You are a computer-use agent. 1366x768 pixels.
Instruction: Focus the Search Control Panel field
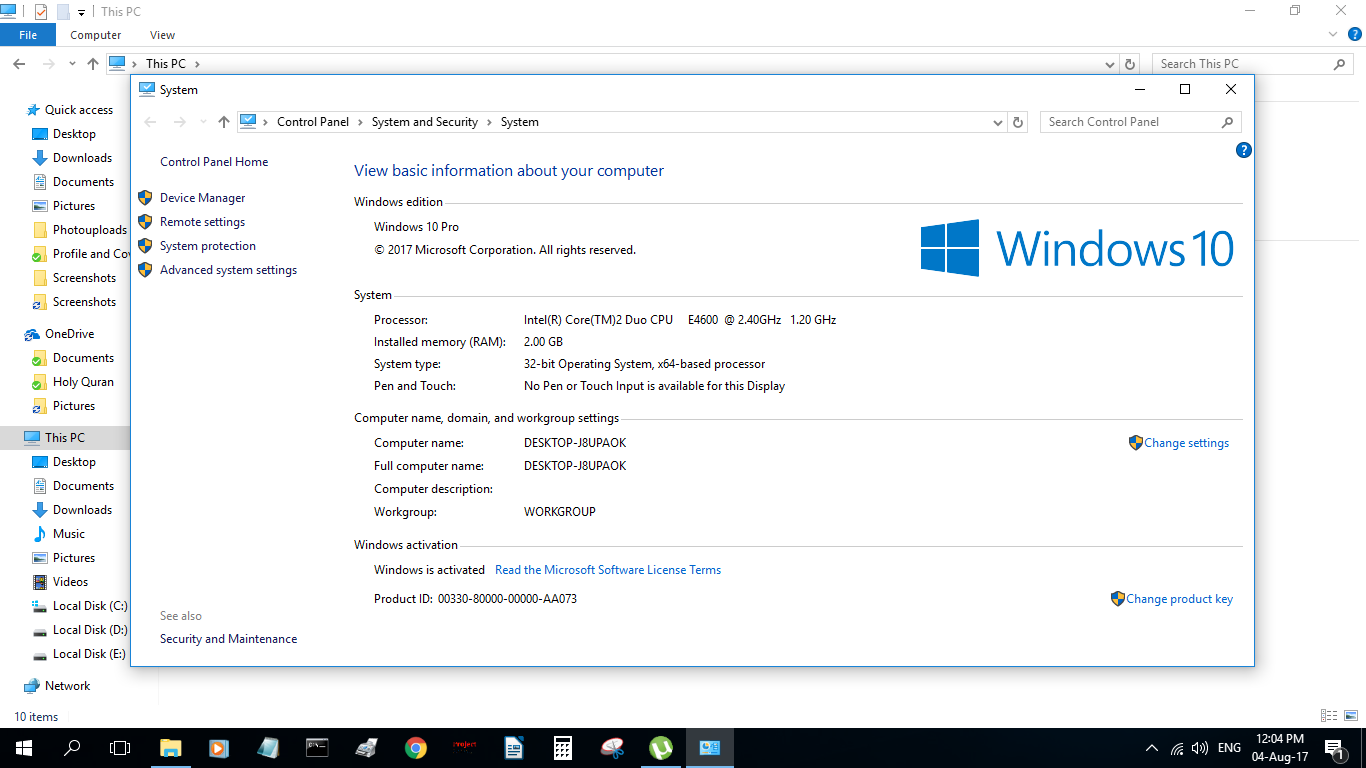[x=1141, y=122]
